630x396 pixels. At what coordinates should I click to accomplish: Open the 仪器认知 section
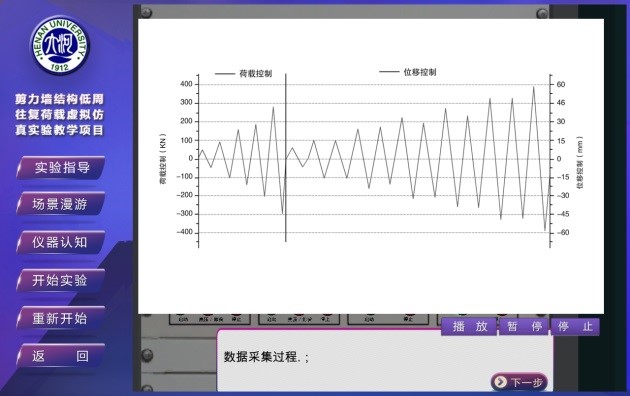point(61,242)
